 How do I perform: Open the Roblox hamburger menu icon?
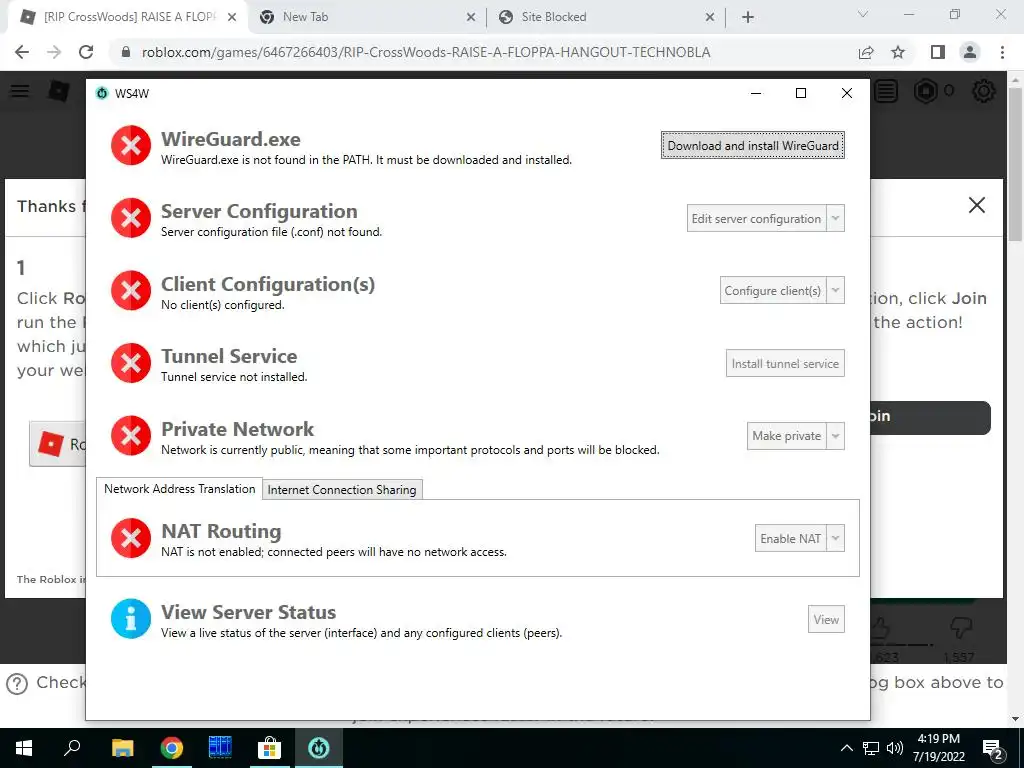[20, 91]
